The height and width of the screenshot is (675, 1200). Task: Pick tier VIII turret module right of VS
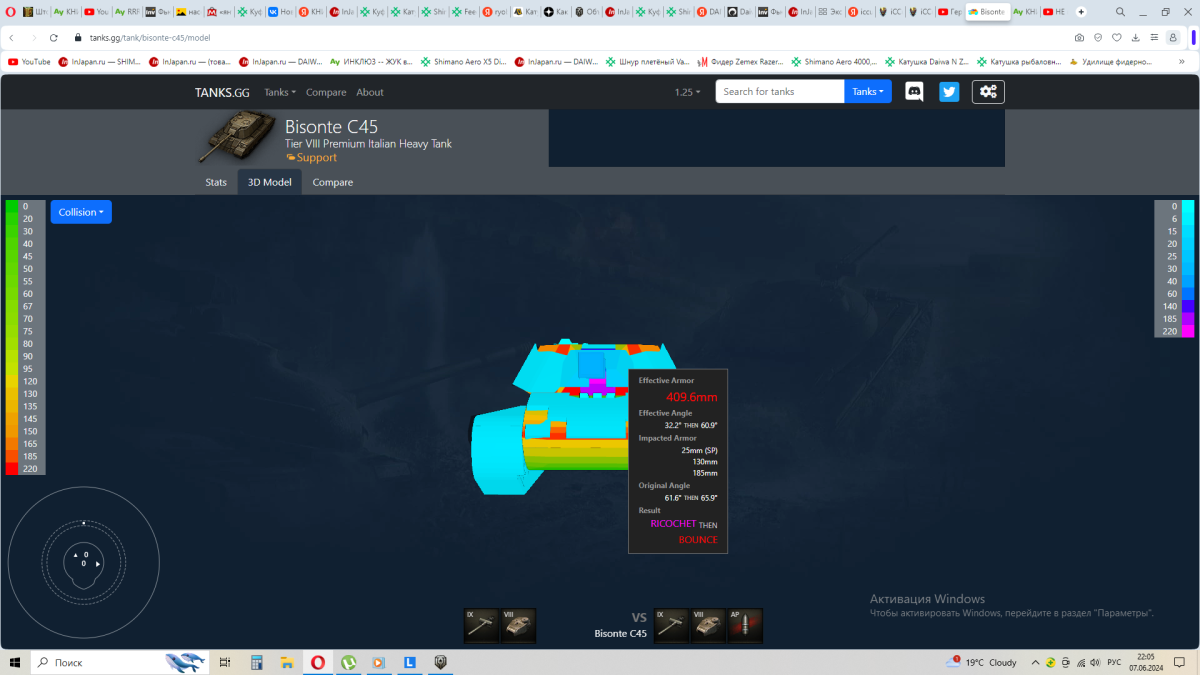pyautogui.click(x=708, y=625)
